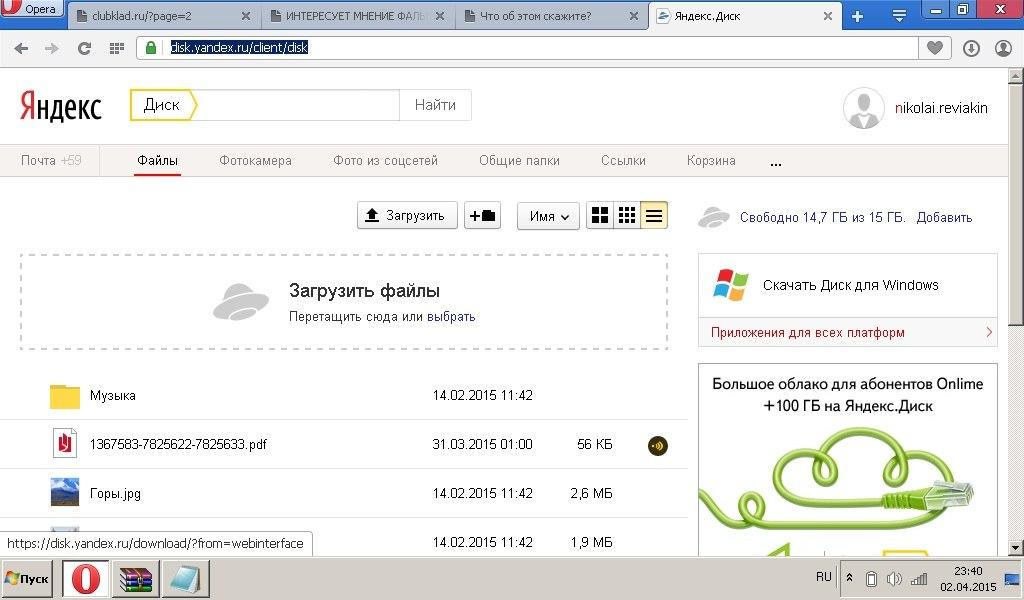This screenshot has height=600, width=1024.
Task: Open Opera Speed Dial grid icon
Action: tap(117, 48)
